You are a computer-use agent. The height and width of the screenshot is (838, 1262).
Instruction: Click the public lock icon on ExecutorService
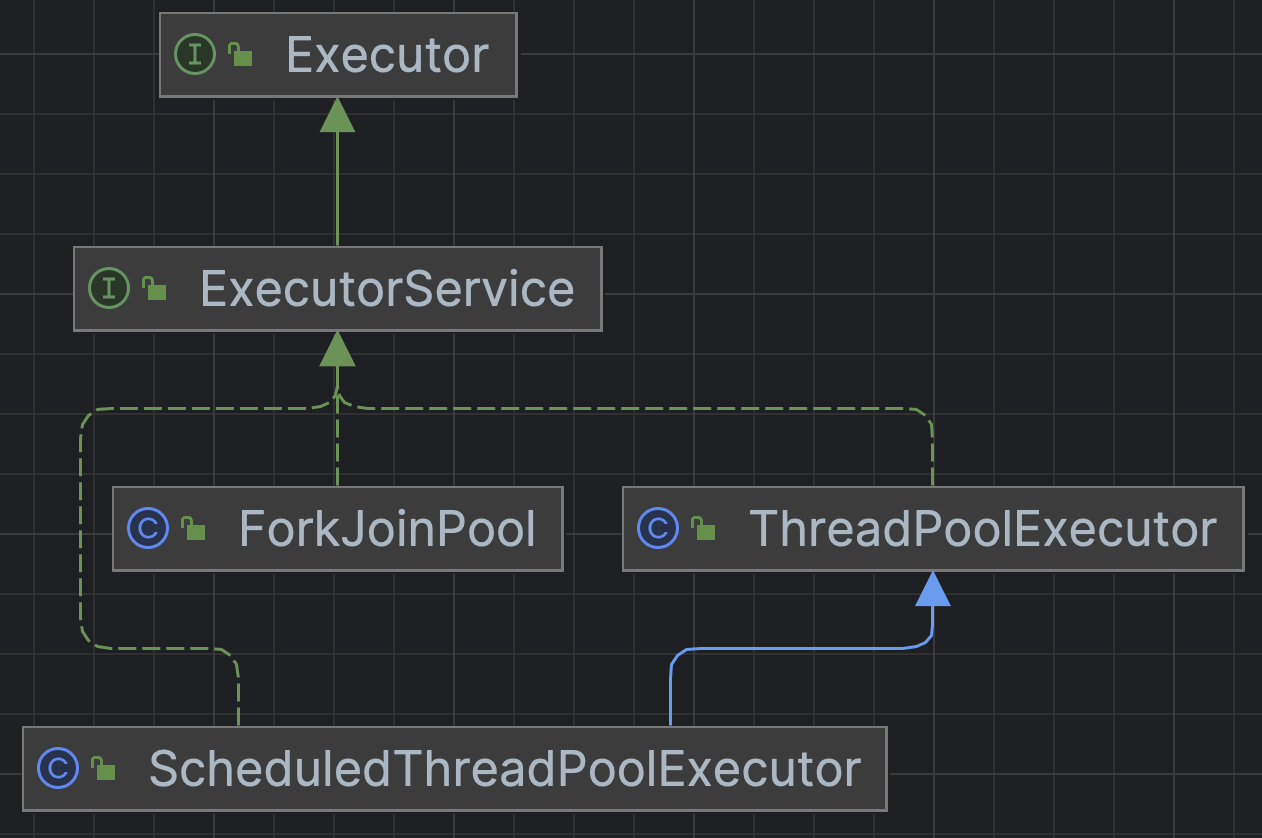click(154, 289)
